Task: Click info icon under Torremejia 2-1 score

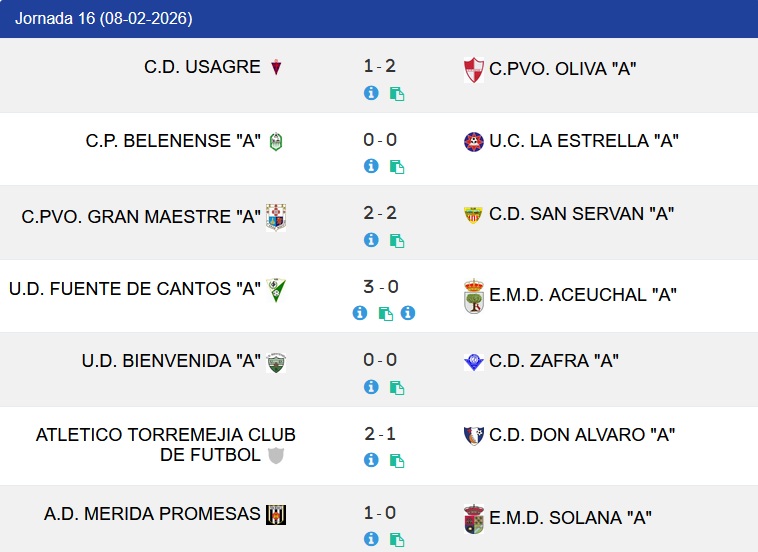Action: click(x=371, y=460)
